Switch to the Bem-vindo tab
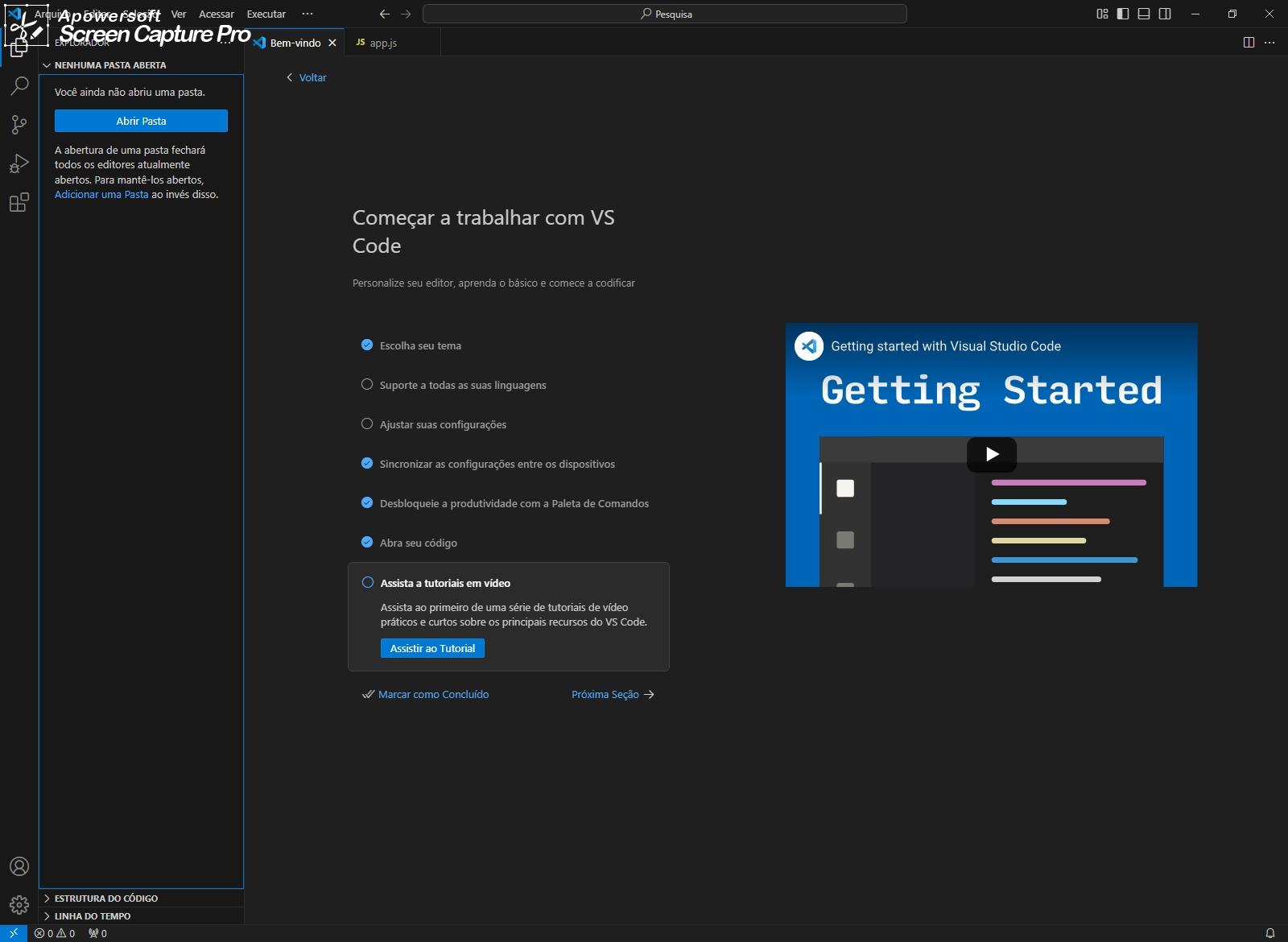The width and height of the screenshot is (1288, 942). [x=295, y=43]
